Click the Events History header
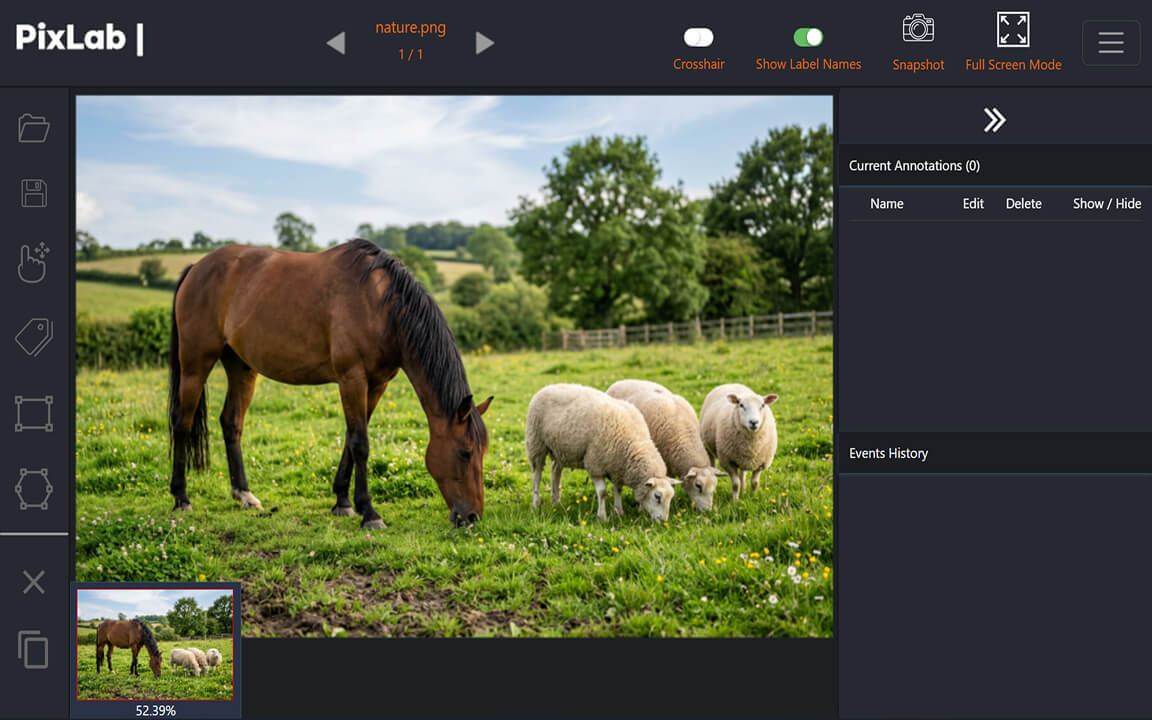1152x720 pixels. (888, 453)
